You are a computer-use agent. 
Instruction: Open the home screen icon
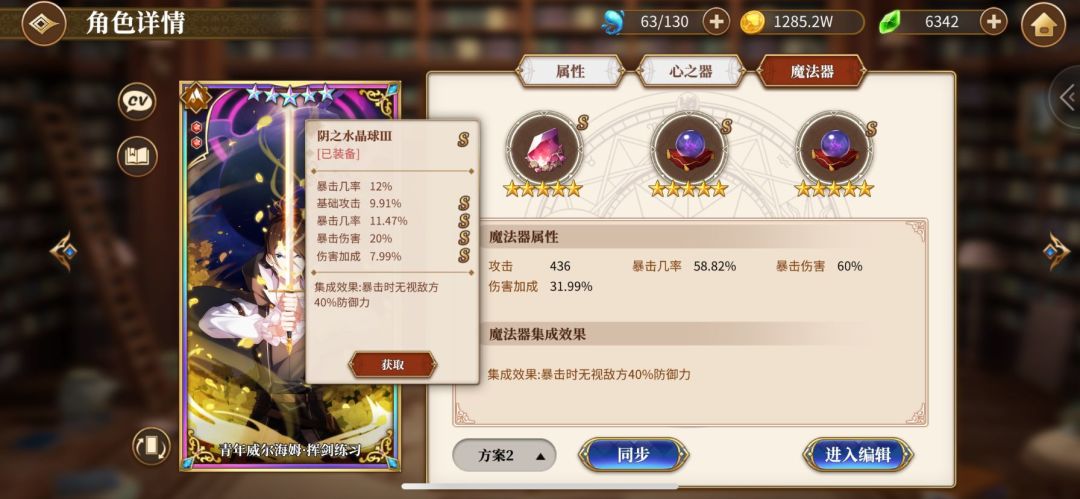[x=1043, y=24]
